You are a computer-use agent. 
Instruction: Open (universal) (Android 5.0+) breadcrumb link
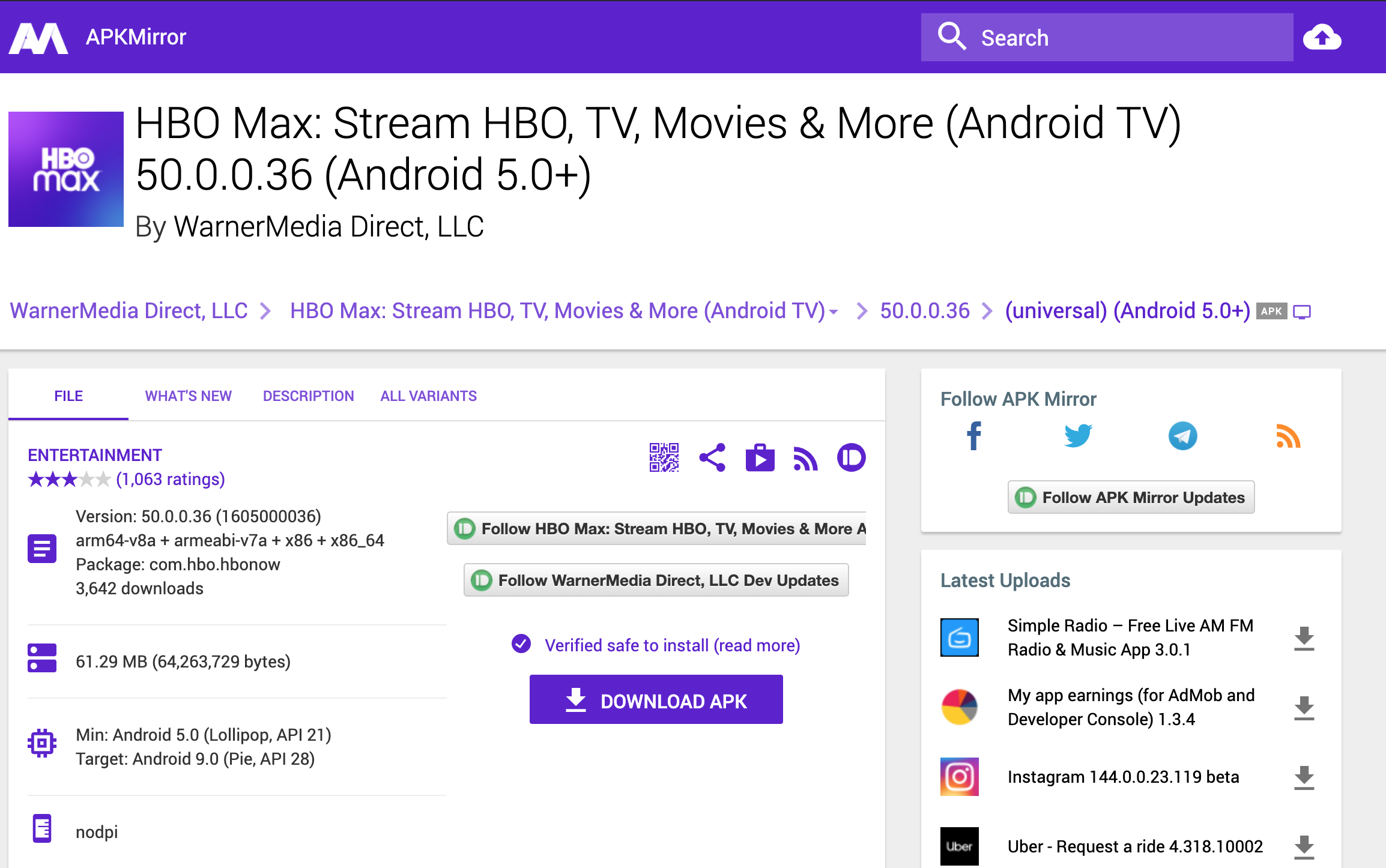point(1128,311)
